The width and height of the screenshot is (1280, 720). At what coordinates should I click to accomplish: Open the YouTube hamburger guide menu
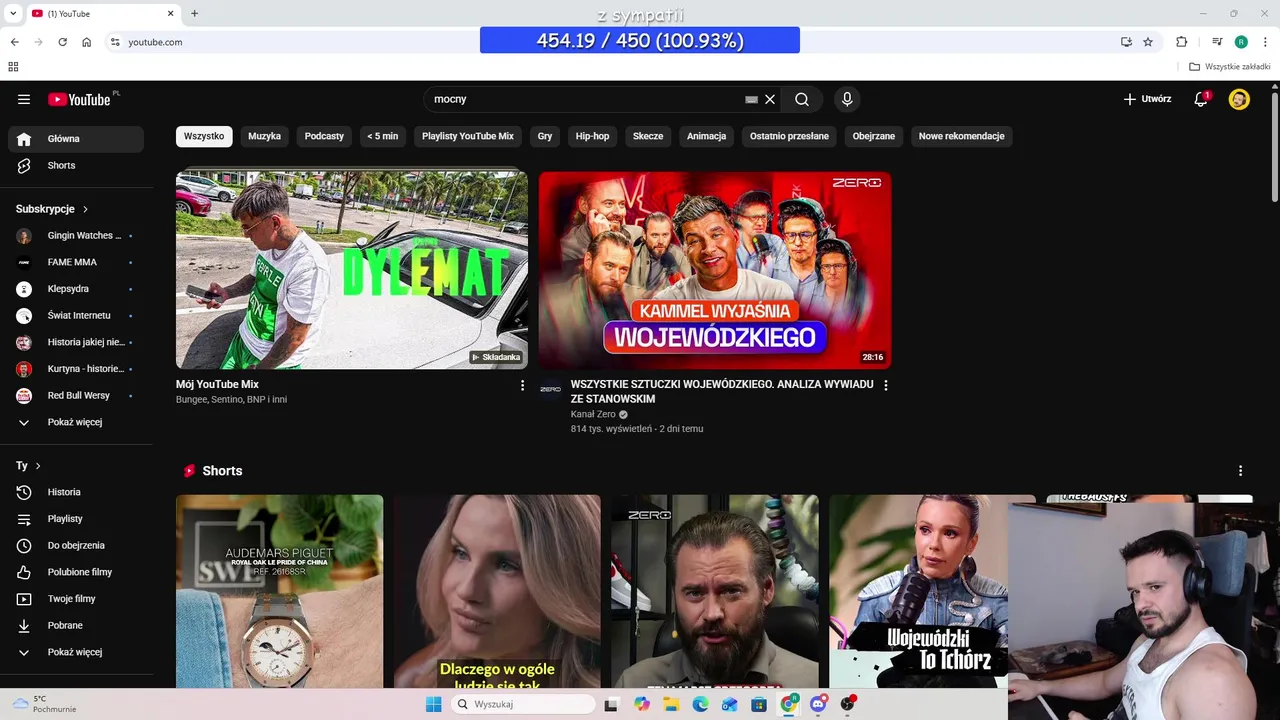(x=24, y=99)
